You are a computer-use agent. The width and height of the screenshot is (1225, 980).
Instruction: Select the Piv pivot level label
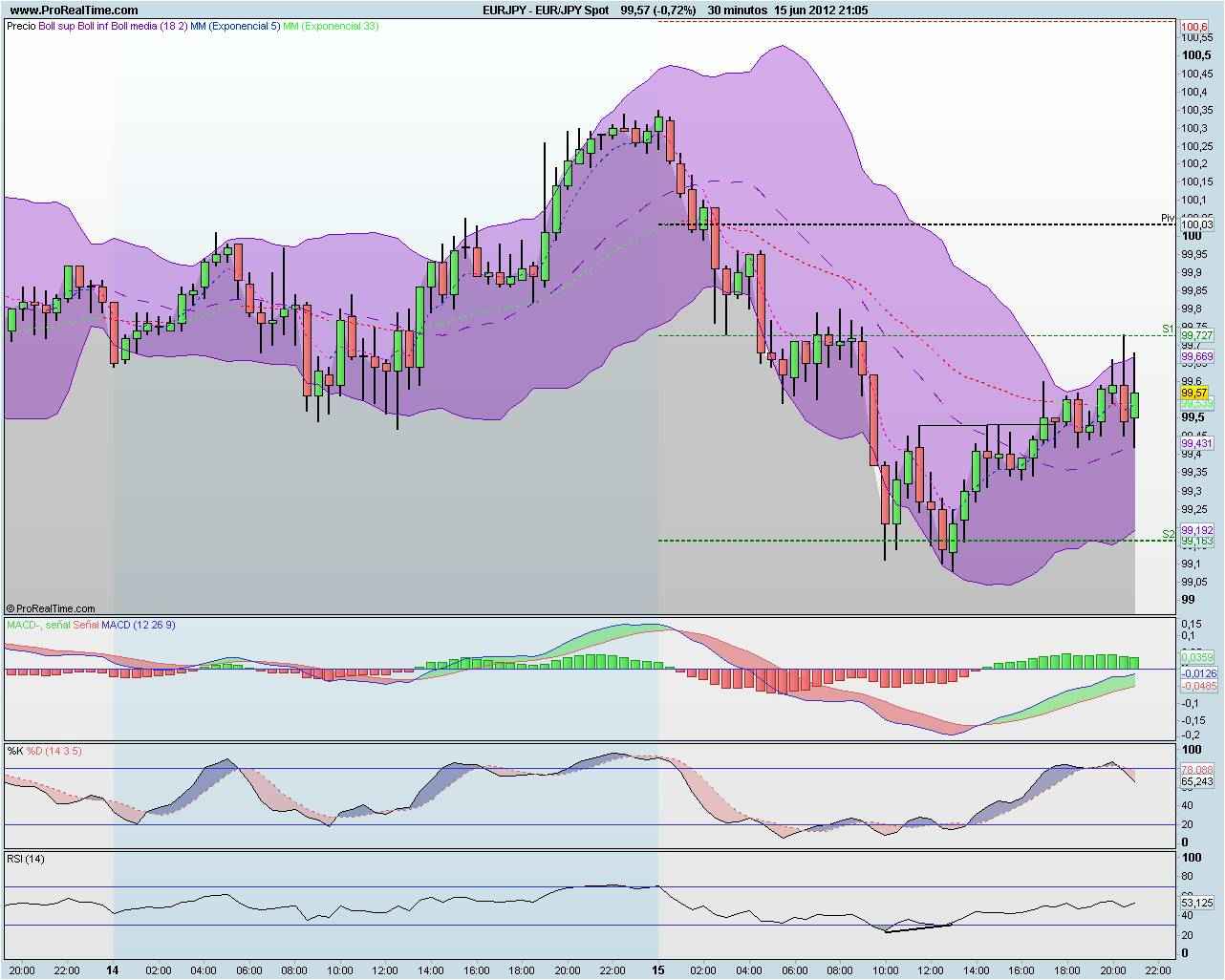tap(1166, 217)
